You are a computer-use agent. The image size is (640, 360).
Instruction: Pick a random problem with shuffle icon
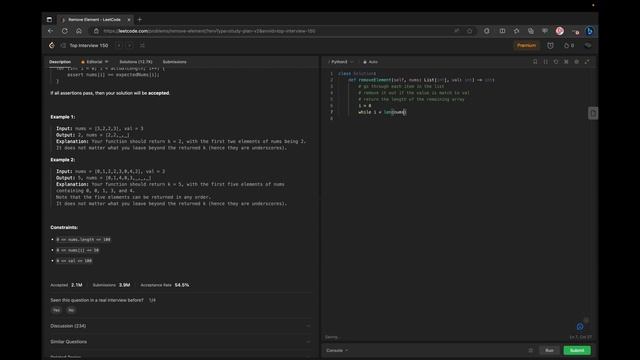tap(142, 45)
